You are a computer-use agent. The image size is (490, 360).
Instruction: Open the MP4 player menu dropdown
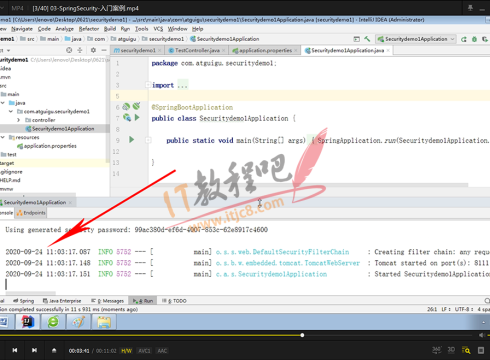(3, 8)
